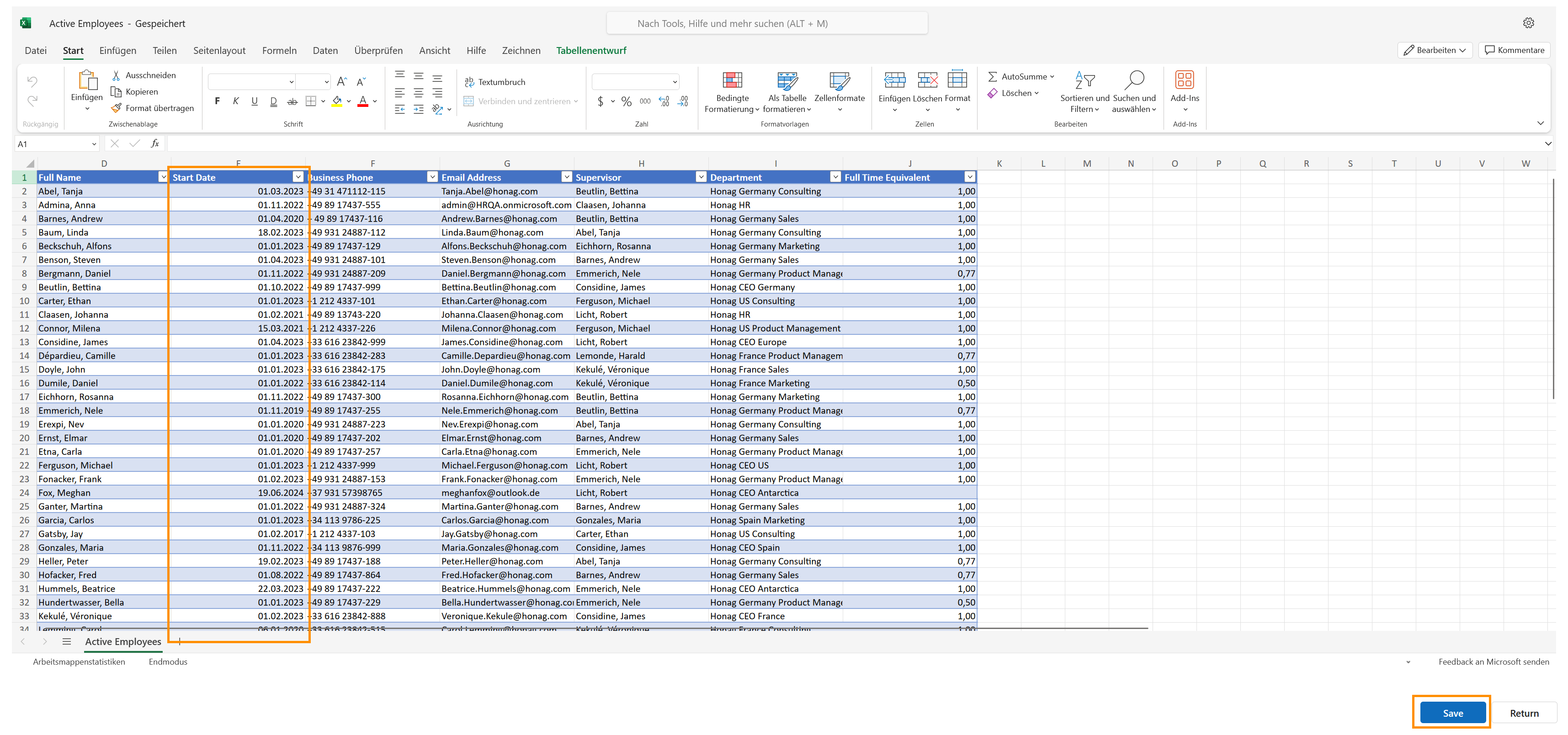
Task: Open the font size combo box
Action: click(314, 81)
